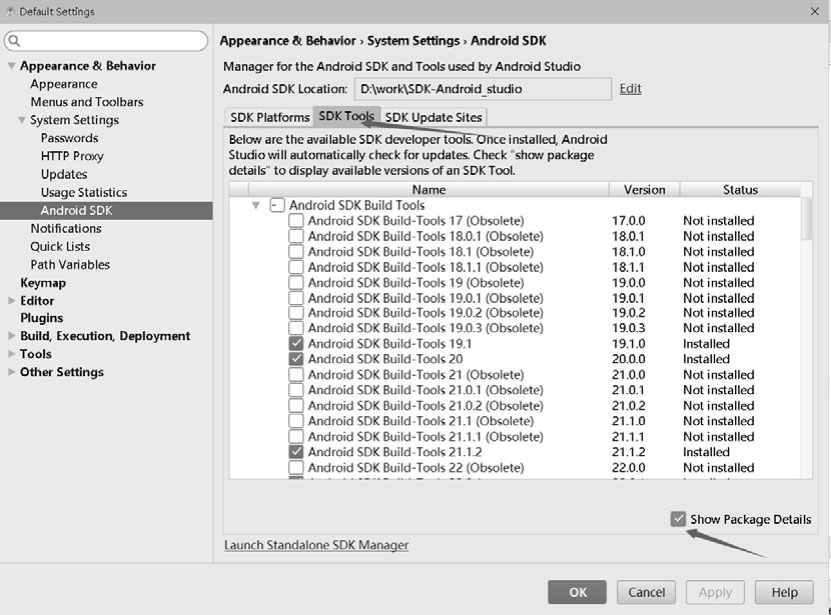
Task: Expand Build, Execution, Deployment node
Action: (x=11, y=336)
